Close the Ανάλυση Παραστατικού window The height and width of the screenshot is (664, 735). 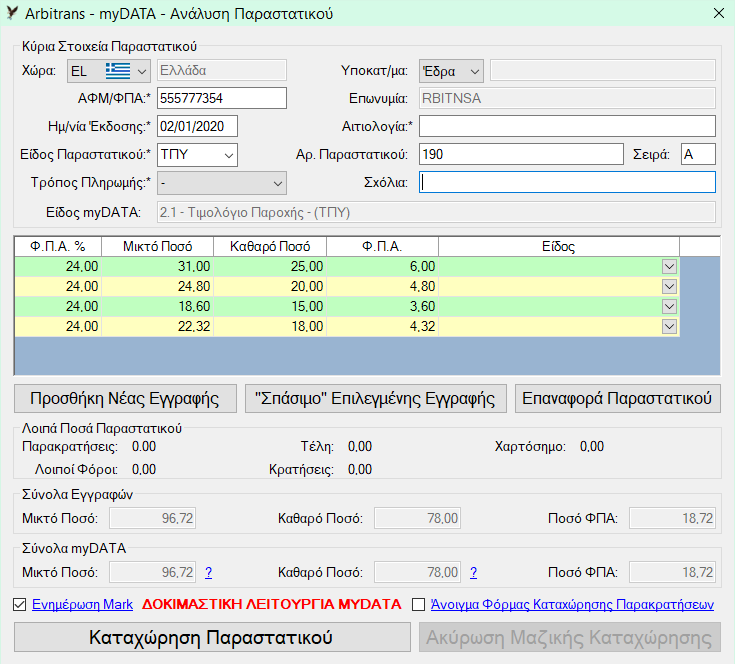719,13
